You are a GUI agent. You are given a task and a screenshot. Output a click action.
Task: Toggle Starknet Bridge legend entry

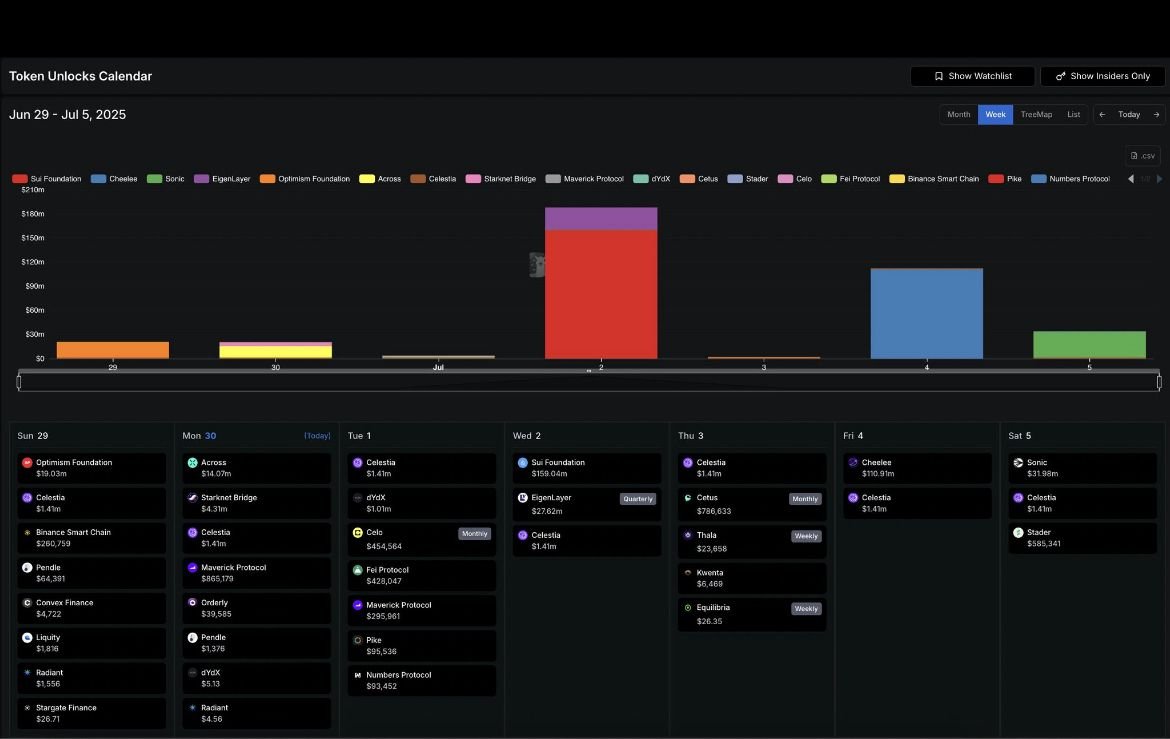click(501, 179)
